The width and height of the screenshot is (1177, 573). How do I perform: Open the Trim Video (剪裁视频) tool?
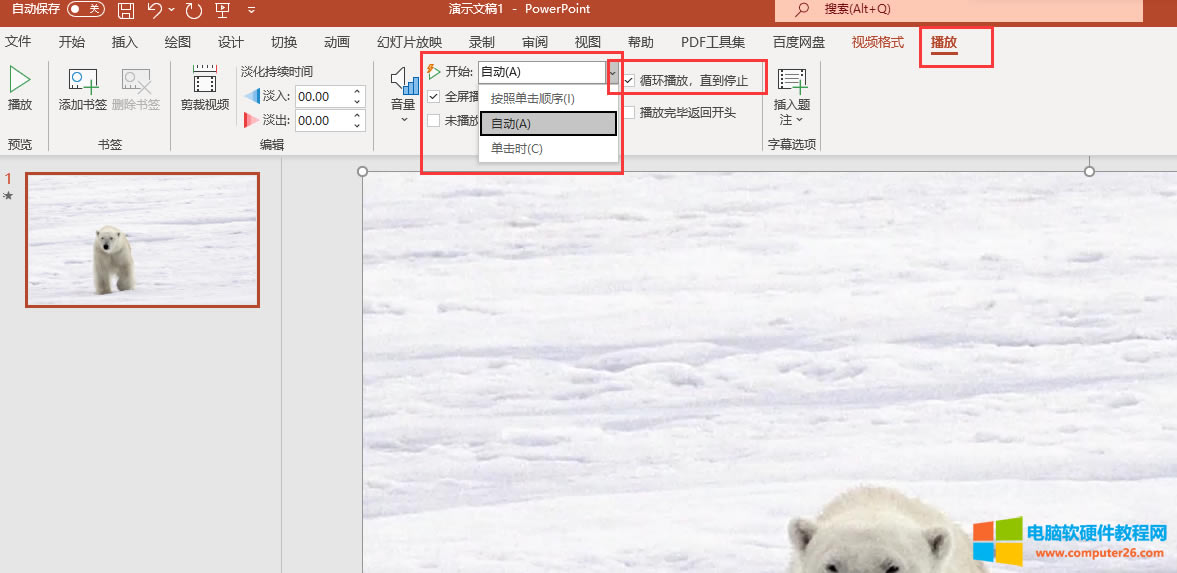pos(205,81)
